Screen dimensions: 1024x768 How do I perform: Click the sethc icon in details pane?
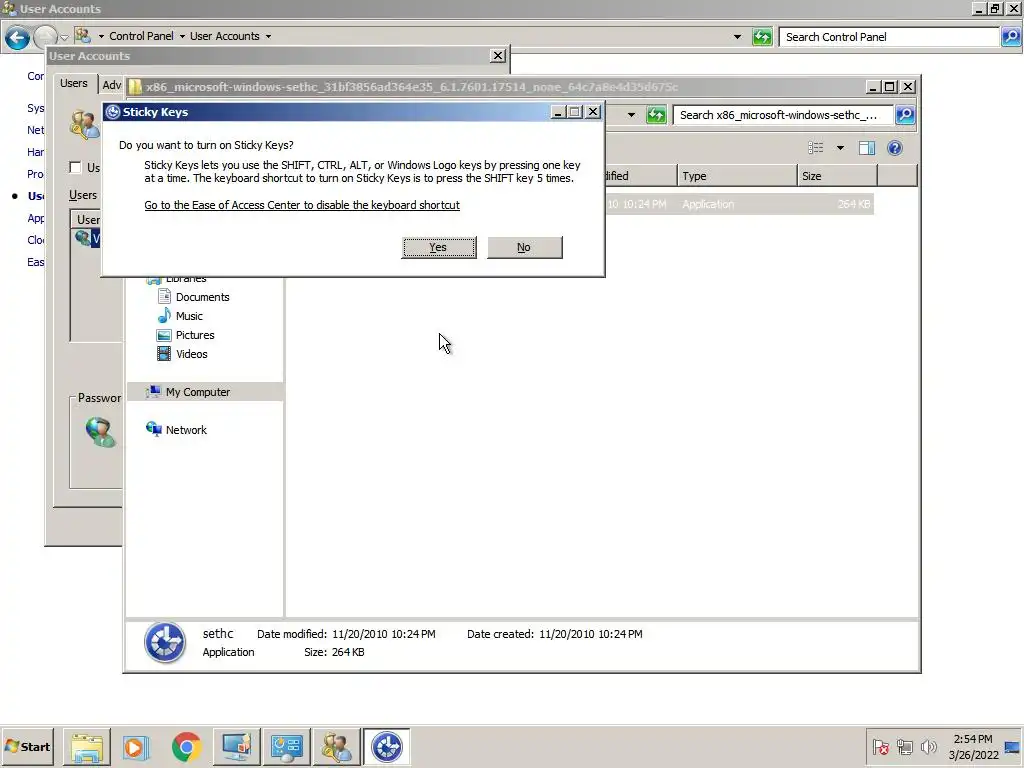pyautogui.click(x=165, y=643)
